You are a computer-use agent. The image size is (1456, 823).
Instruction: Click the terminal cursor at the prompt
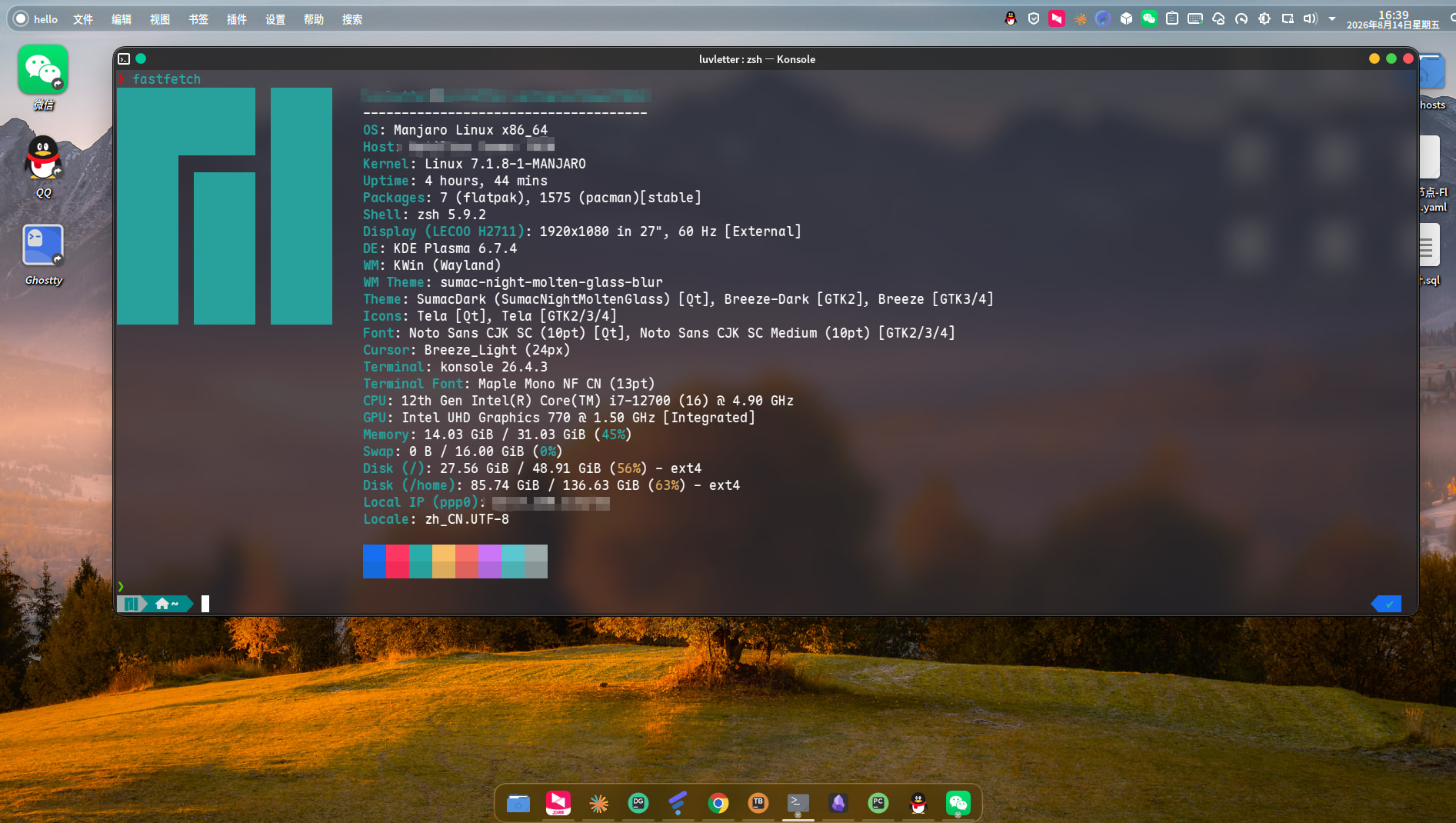(205, 604)
